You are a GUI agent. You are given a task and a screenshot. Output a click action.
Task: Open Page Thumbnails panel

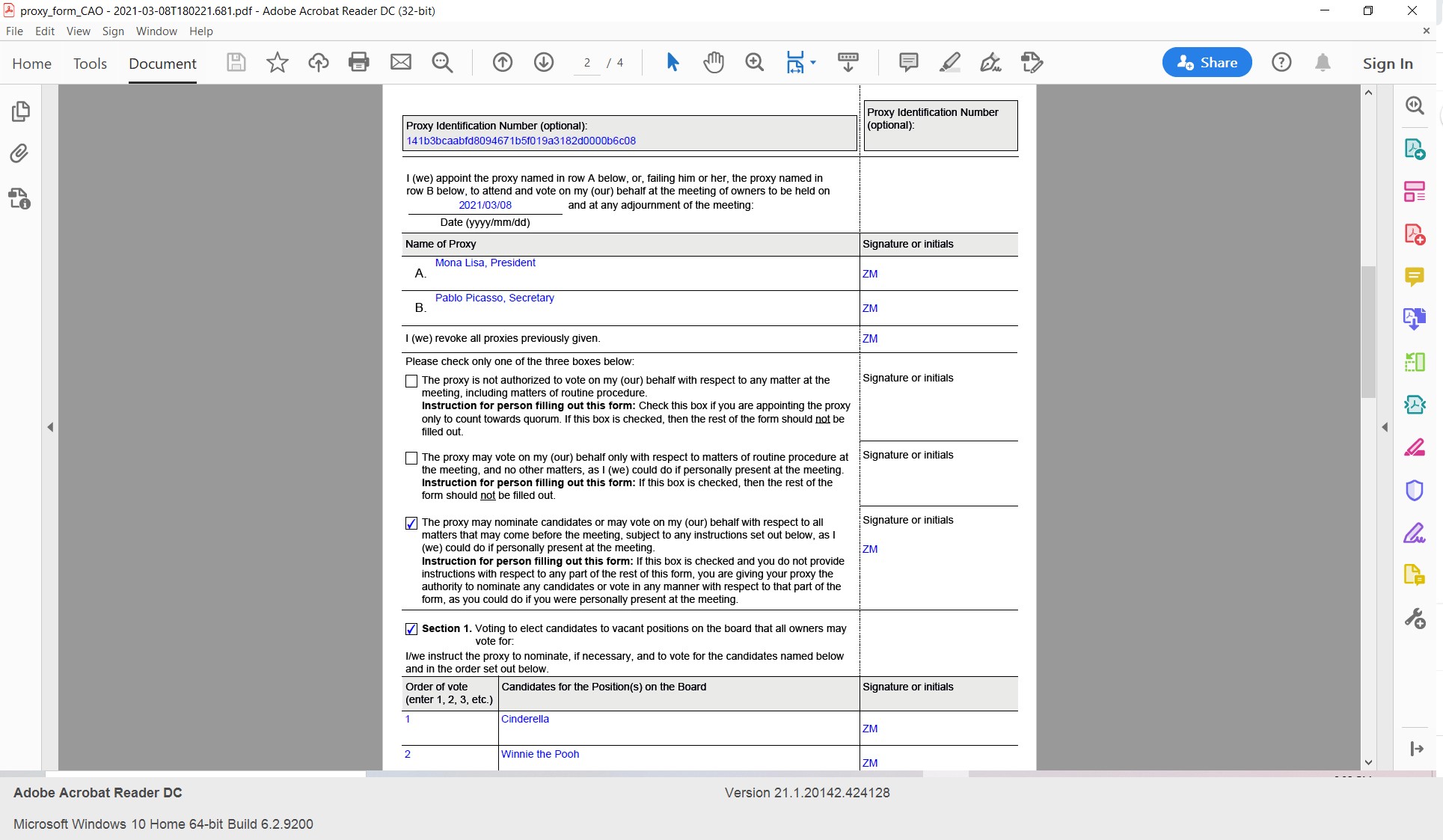(20, 111)
